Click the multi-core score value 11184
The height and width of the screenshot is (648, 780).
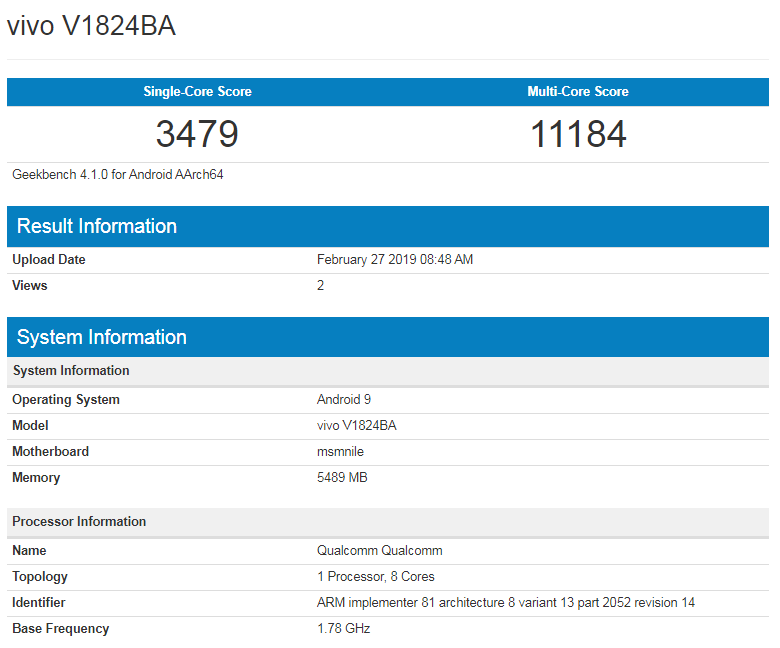(578, 134)
